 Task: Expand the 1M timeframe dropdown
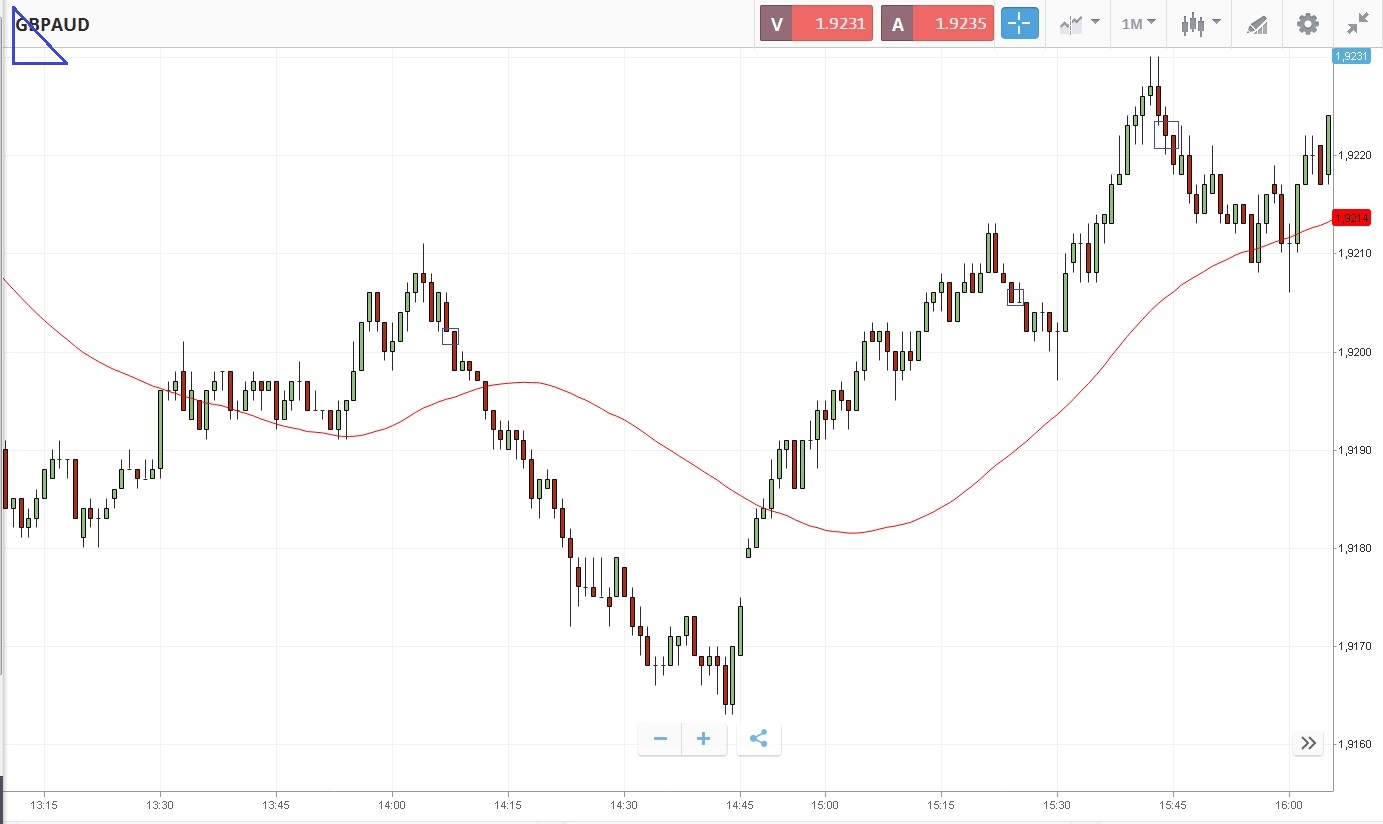[1138, 24]
